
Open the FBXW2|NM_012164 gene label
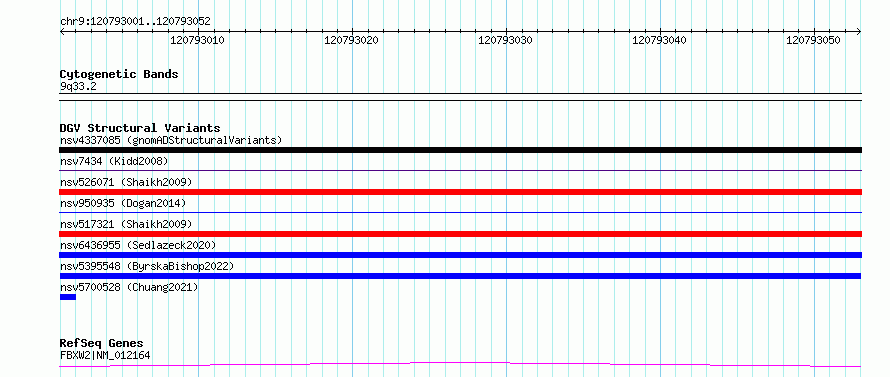click(x=105, y=355)
